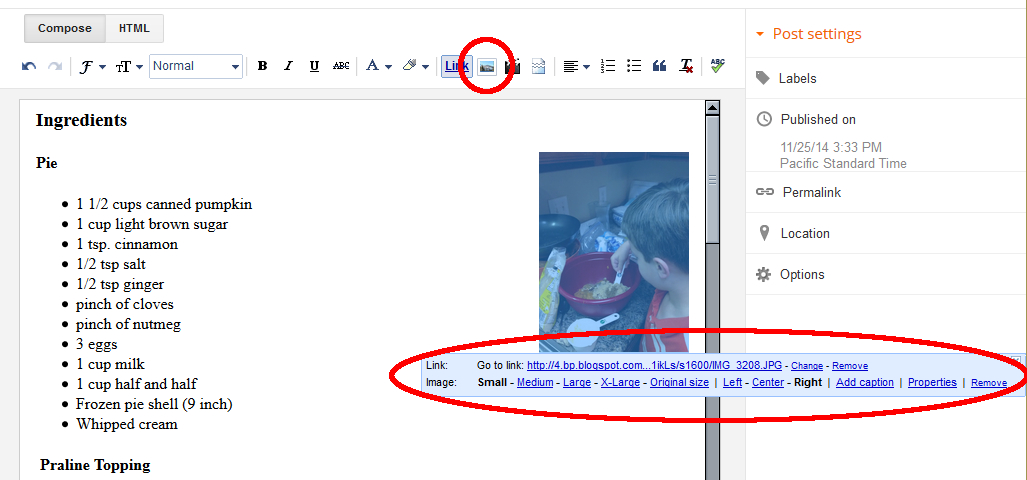This screenshot has height=480, width=1027.
Task: Apply strikethrough with the ABC icon
Action: [x=341, y=67]
